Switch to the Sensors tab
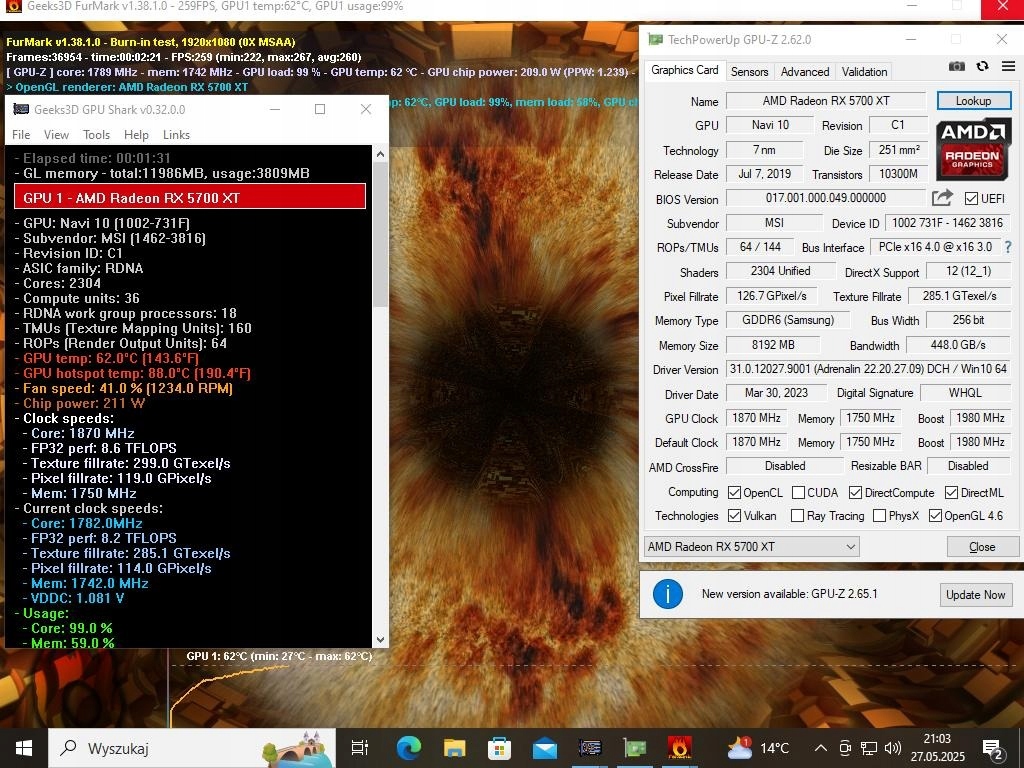Image resolution: width=1024 pixels, height=768 pixels. (x=749, y=72)
